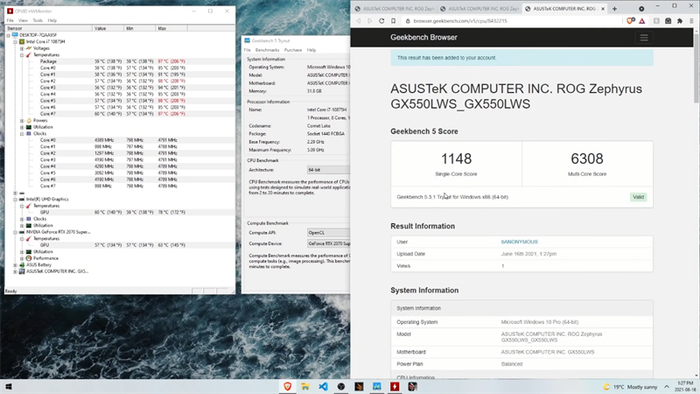Open a new browser tab

pos(614,8)
